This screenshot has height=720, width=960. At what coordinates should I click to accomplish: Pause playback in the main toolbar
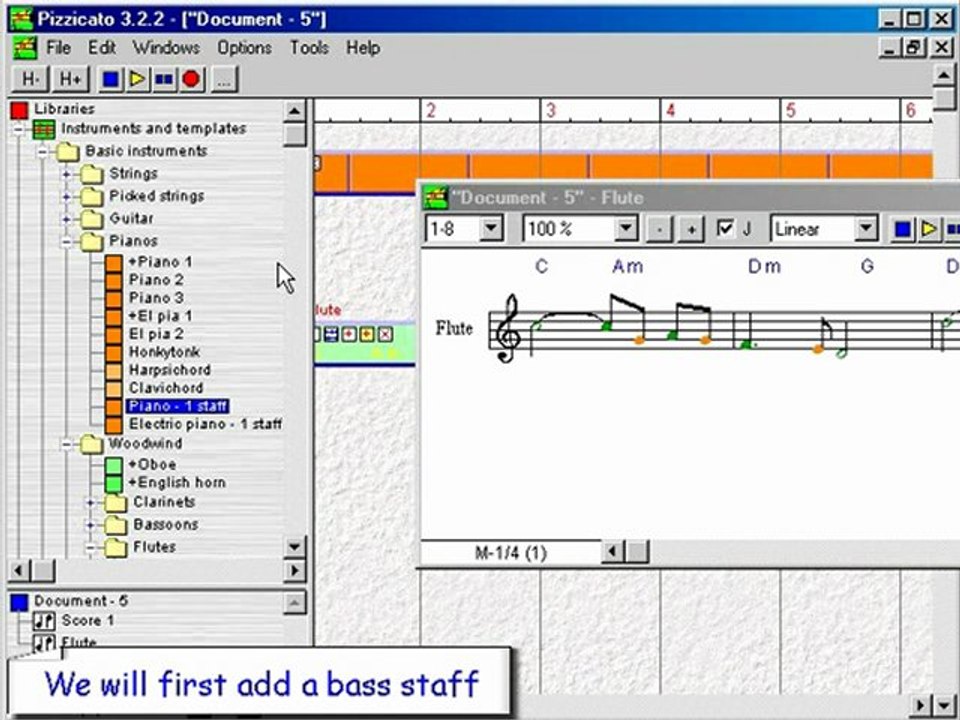coord(163,79)
